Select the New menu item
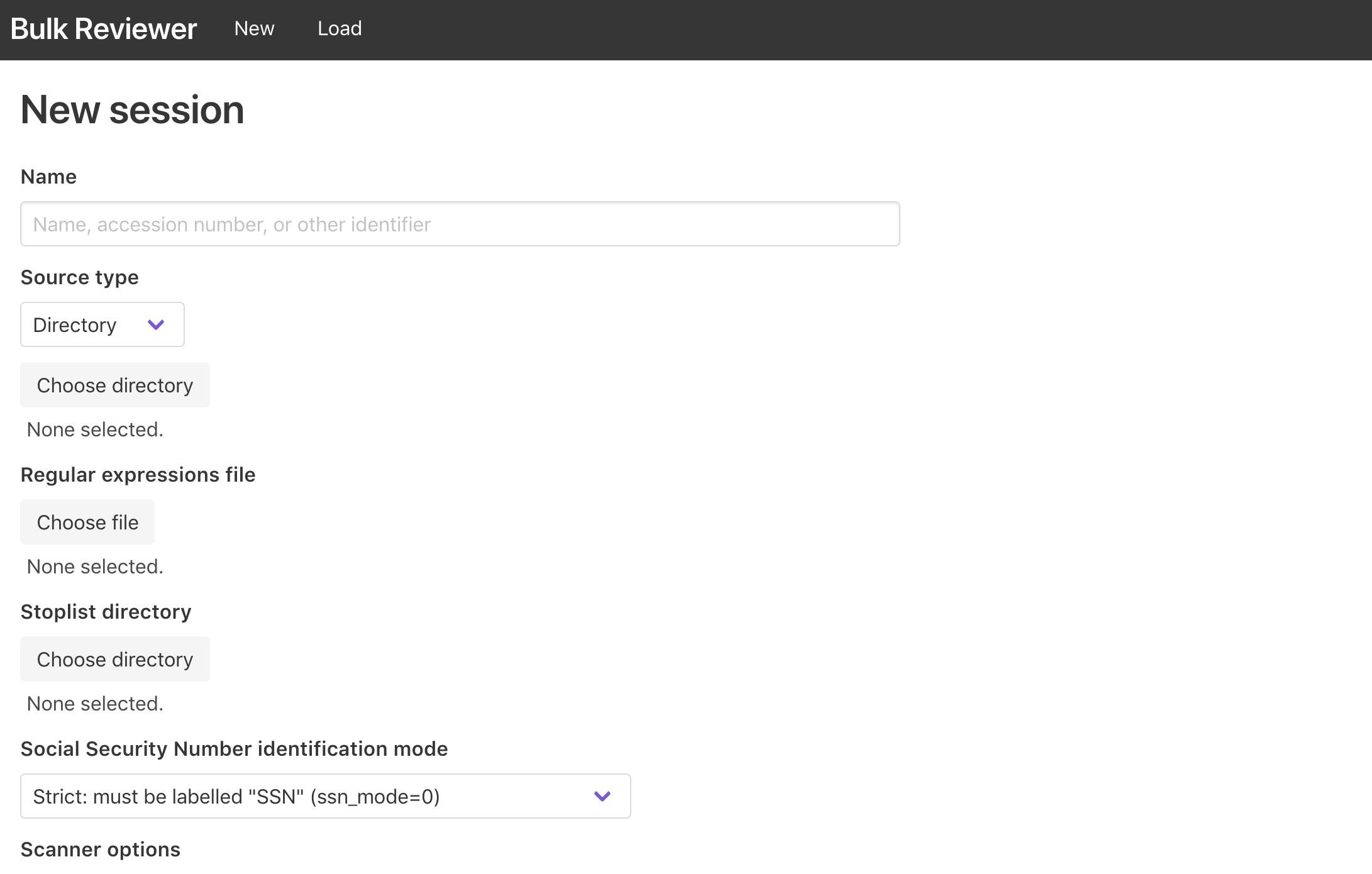1372x874 pixels. pyautogui.click(x=254, y=28)
